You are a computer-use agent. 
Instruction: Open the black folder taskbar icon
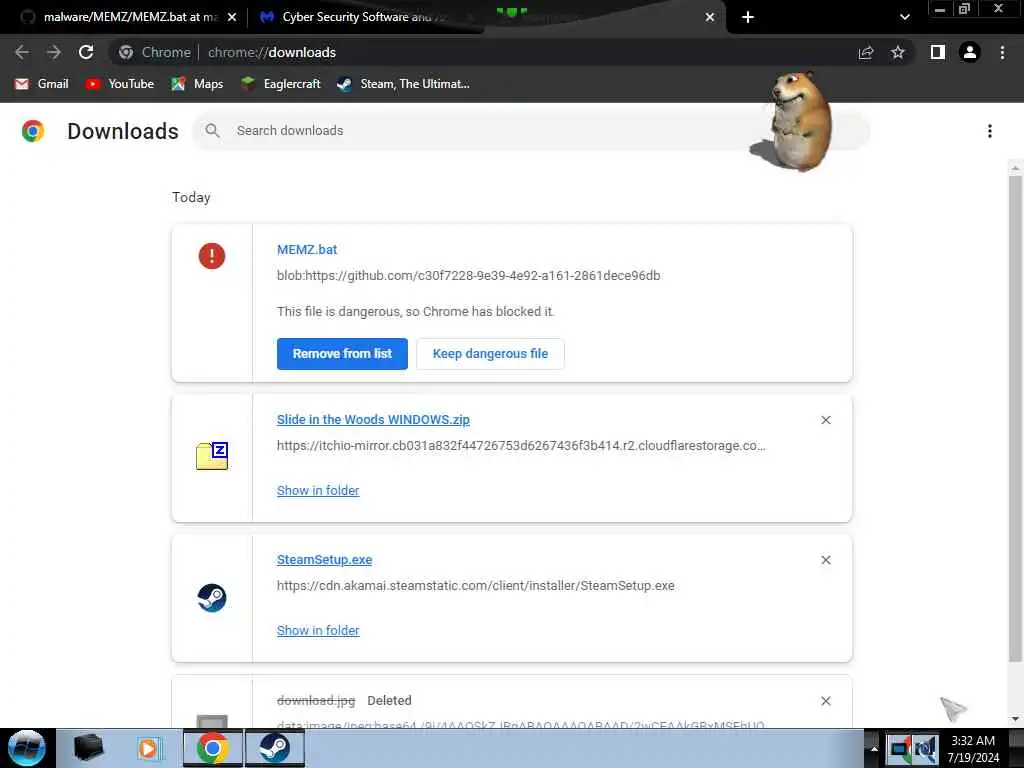[88, 748]
